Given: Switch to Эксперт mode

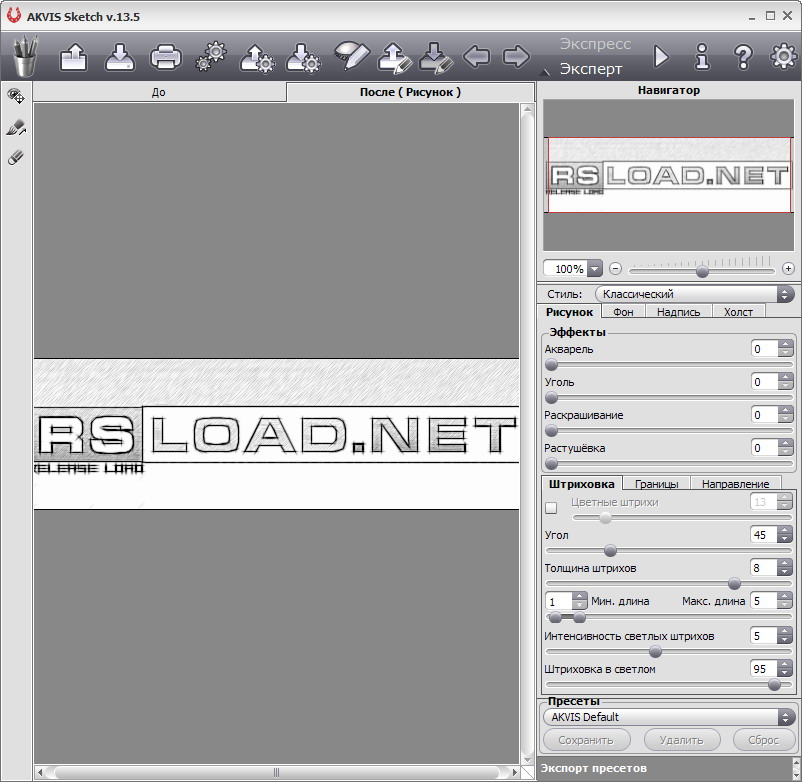Looking at the screenshot, I should point(590,69).
